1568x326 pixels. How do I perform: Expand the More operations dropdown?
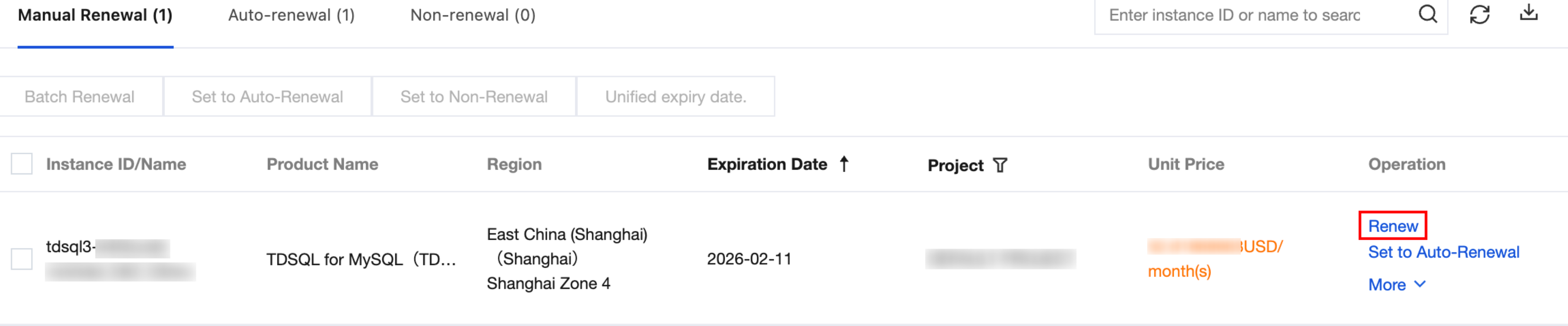(x=1397, y=285)
